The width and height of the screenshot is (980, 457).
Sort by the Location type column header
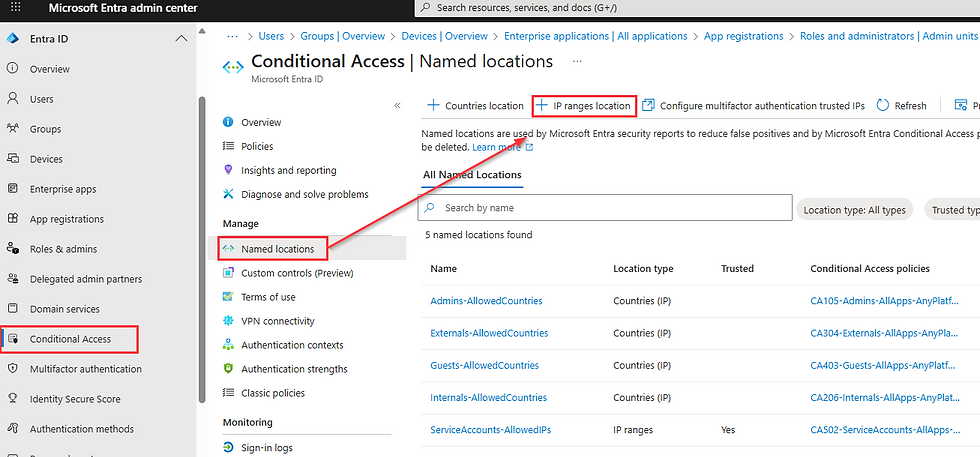643,268
